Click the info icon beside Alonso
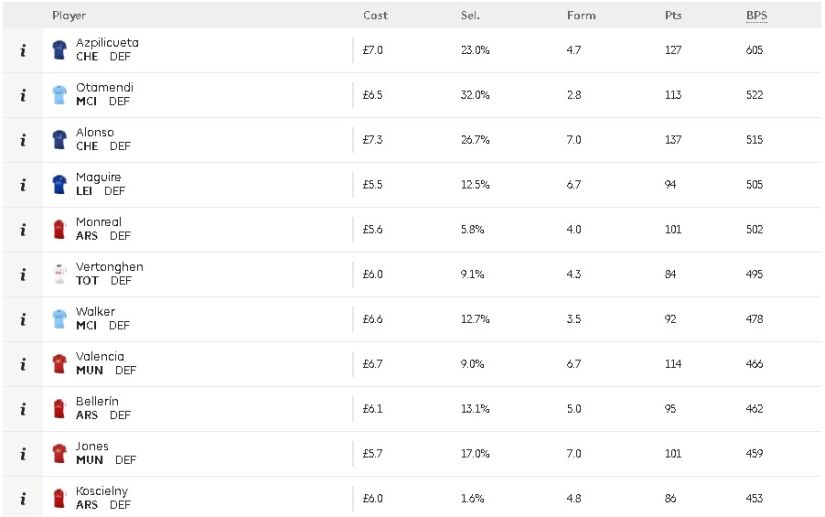Viewport: 825px width, 517px height. [23, 140]
